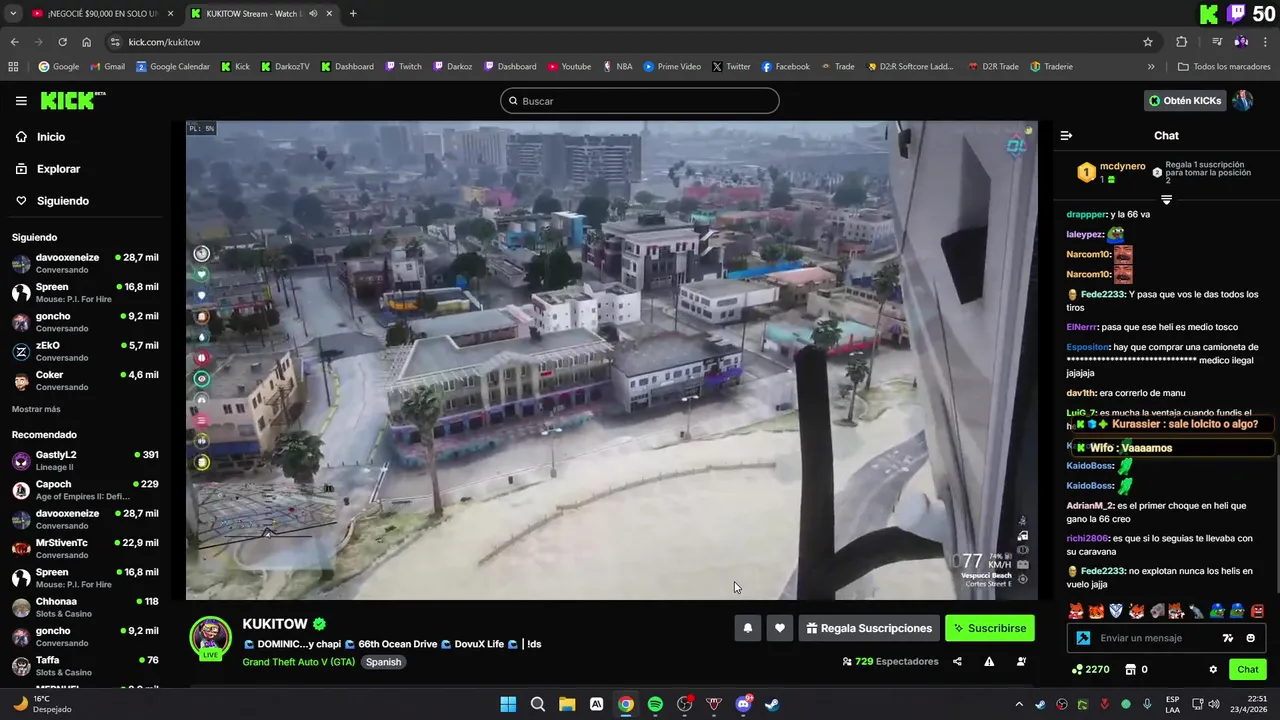
Task: Open Explorar in the sidebar
Action: pyautogui.click(x=58, y=169)
